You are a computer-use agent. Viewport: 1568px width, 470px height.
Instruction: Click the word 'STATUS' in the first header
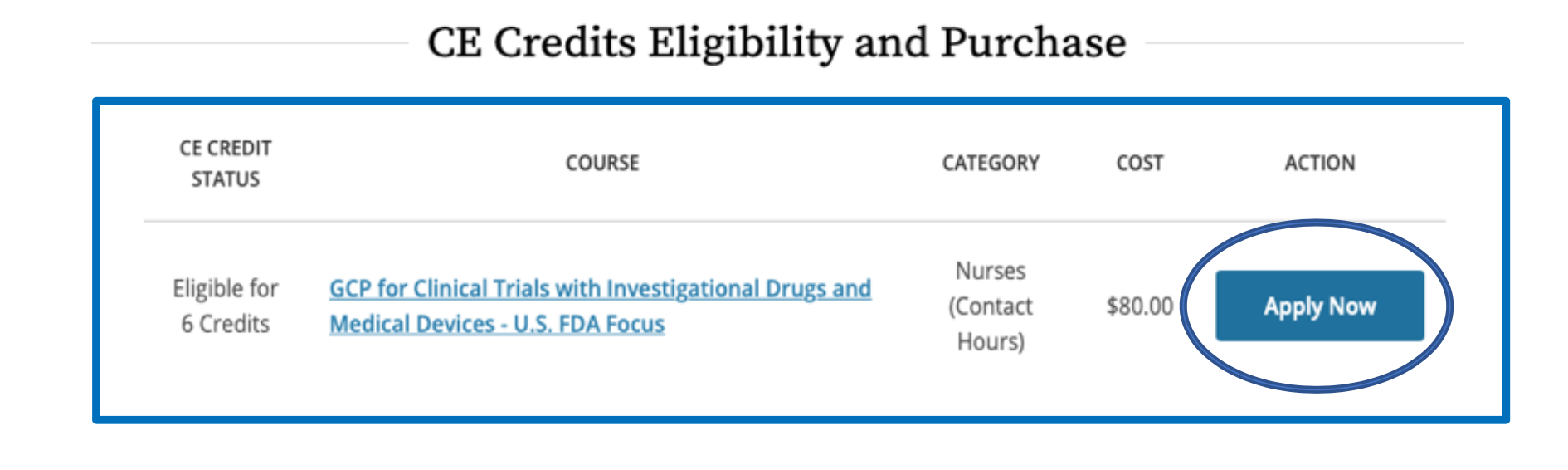(x=225, y=179)
